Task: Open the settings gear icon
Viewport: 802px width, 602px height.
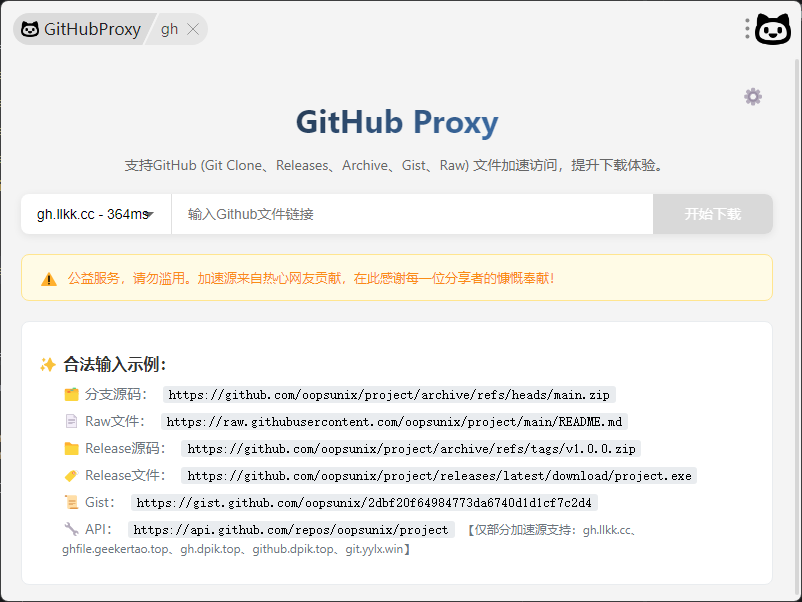Action: point(752,97)
